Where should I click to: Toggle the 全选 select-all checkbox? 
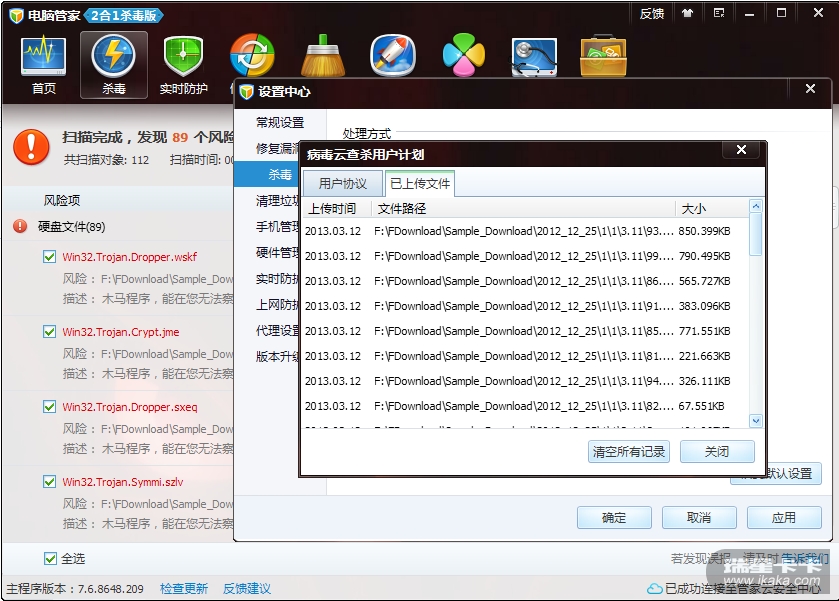50,559
